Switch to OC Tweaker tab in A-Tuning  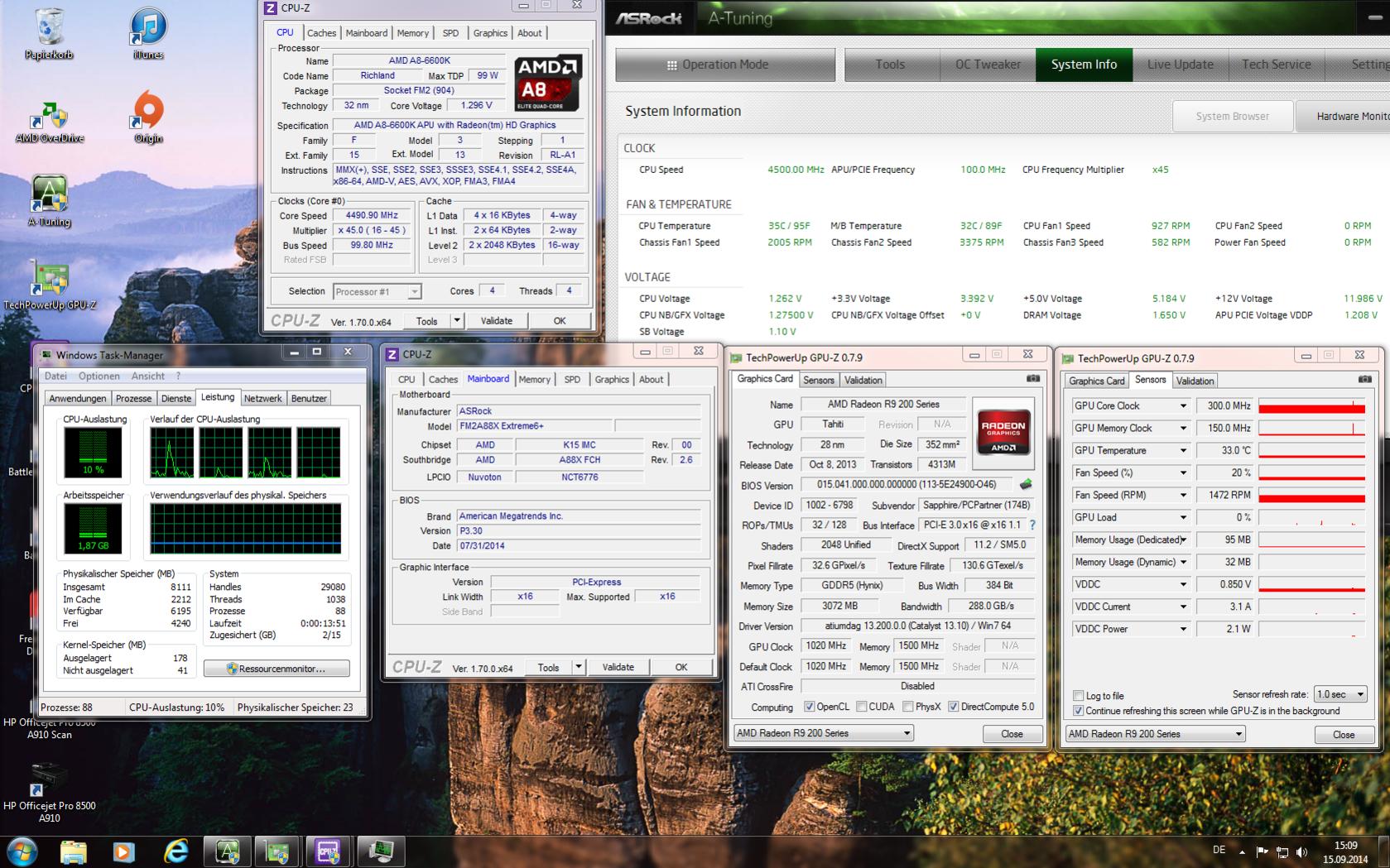tap(988, 65)
